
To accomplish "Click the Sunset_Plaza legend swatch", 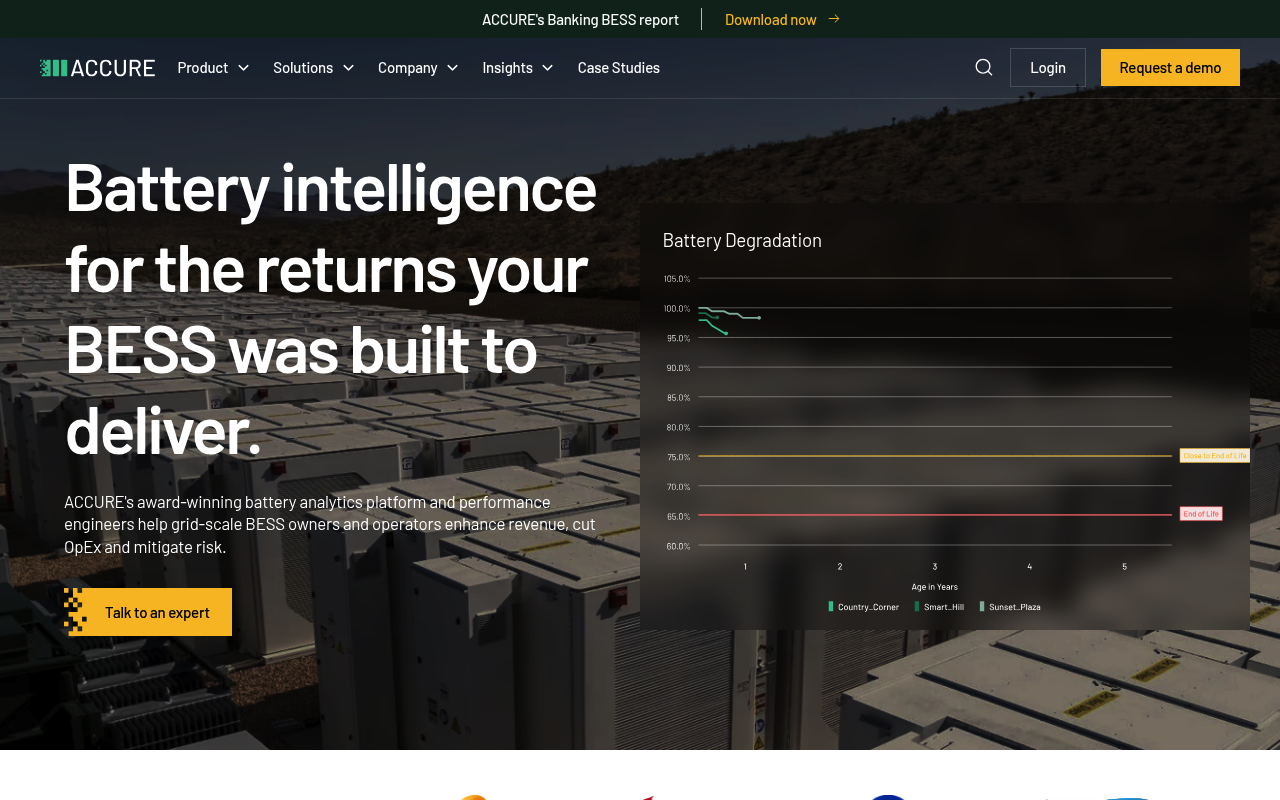I will coord(982,606).
